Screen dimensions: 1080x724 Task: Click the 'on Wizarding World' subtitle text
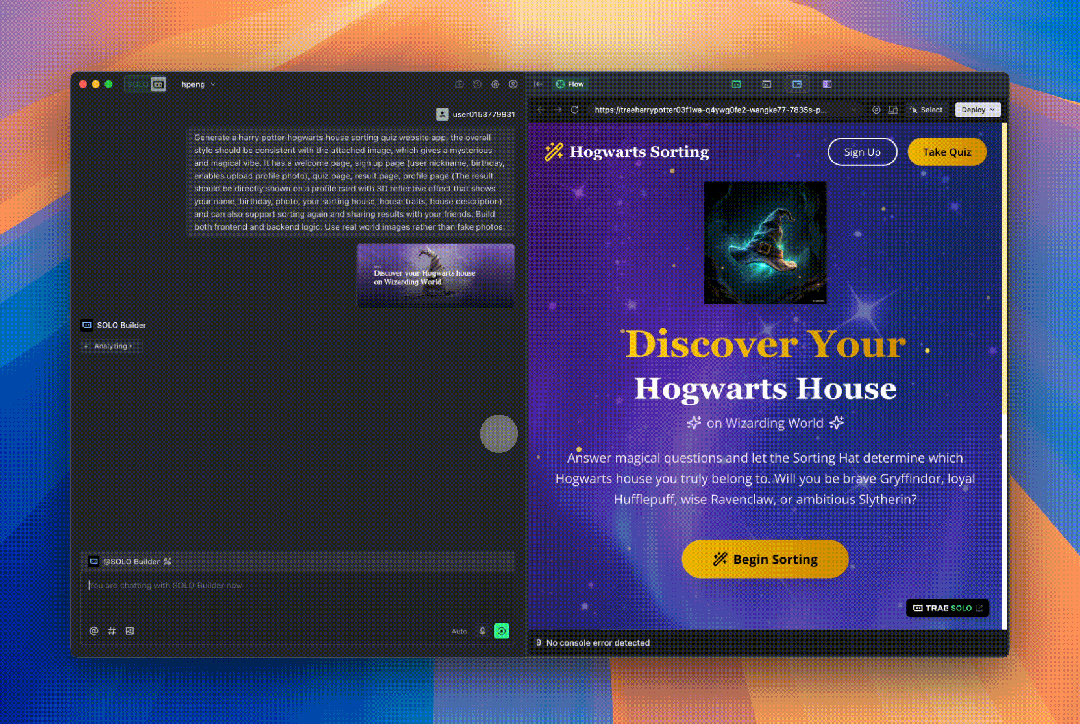(765, 423)
